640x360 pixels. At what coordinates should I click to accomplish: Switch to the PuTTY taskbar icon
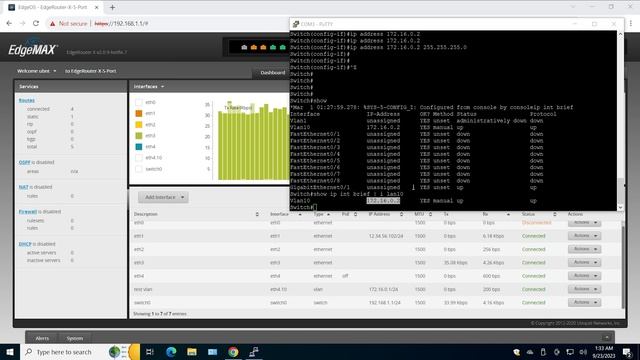point(254,352)
